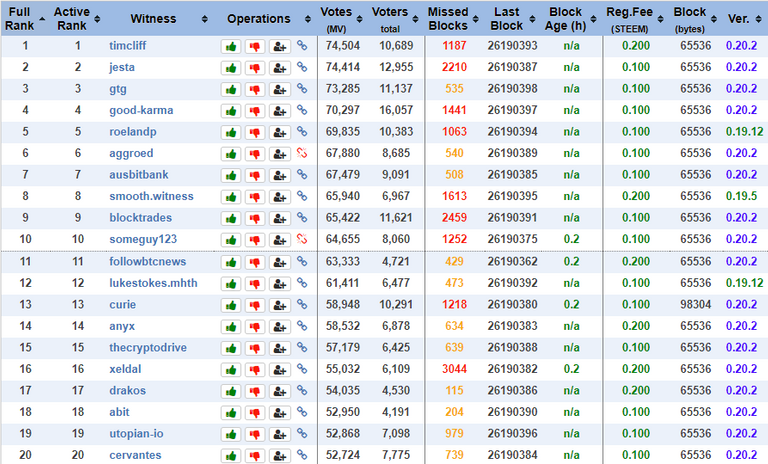This screenshot has width=768, height=464.
Task: Open link icon for xeldal
Action: pos(302,369)
